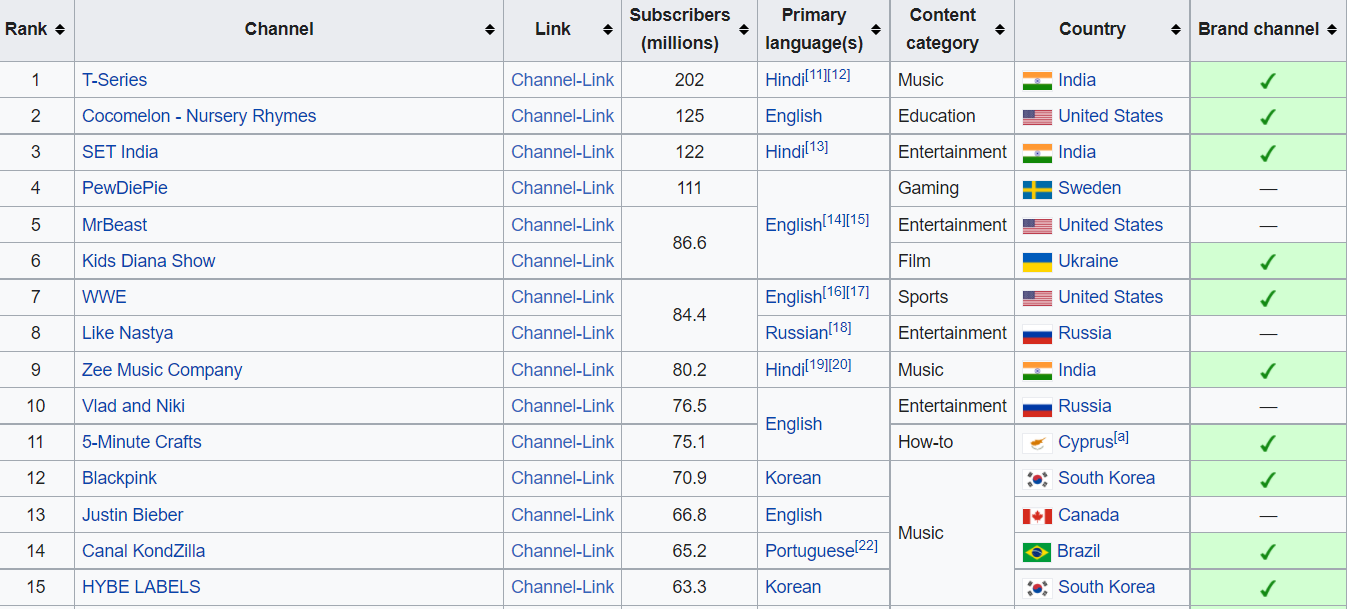Click Canada country link
Image resolution: width=1347 pixels, height=609 pixels.
[1088, 515]
